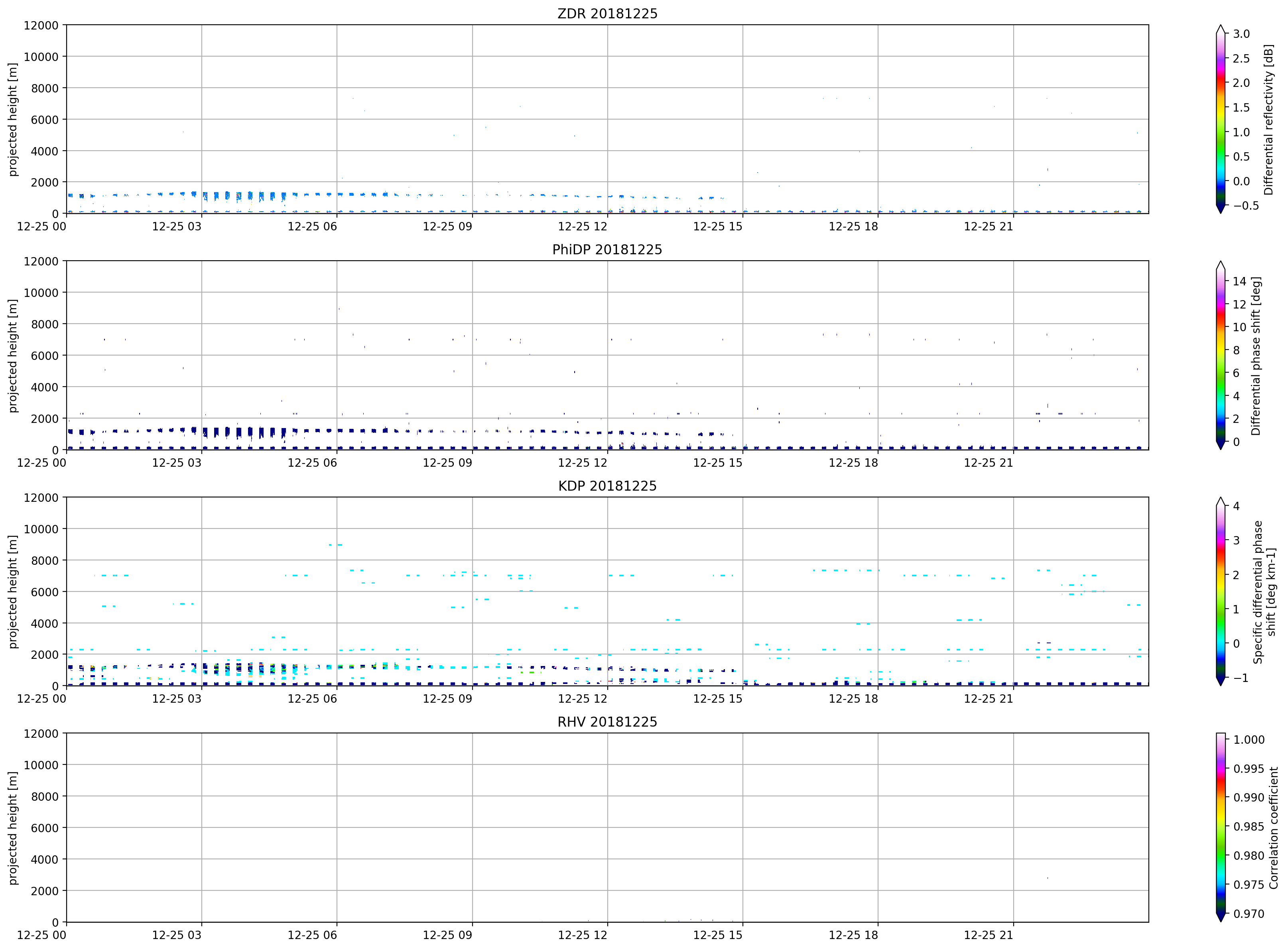Click the PhiDP 20181225 plot title
The width and height of the screenshot is (1288, 949).
(607, 250)
